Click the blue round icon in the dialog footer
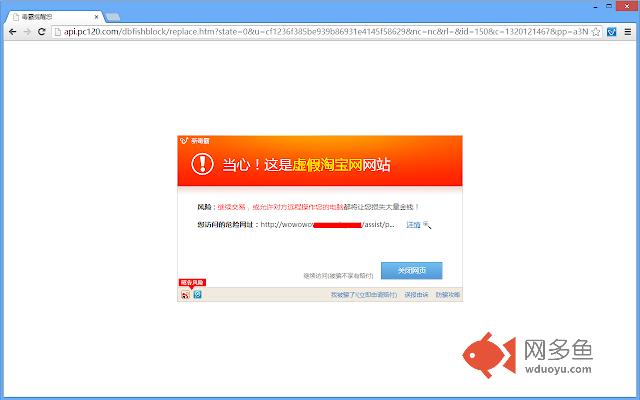Screen dimensions: 640x400 (198, 294)
